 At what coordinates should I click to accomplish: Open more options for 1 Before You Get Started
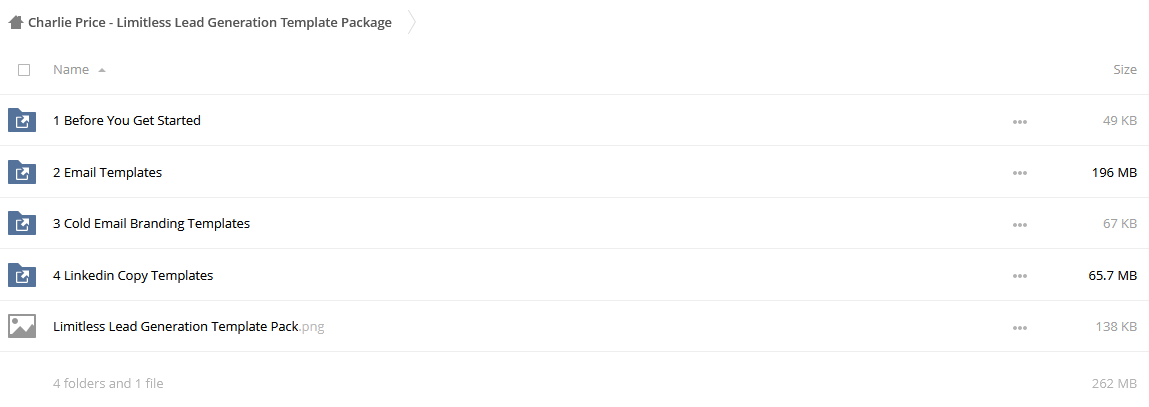tap(1019, 122)
